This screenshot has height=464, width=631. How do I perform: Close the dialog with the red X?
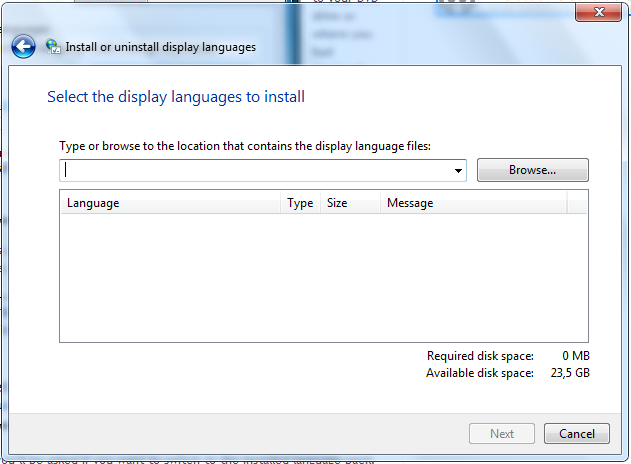pos(598,12)
